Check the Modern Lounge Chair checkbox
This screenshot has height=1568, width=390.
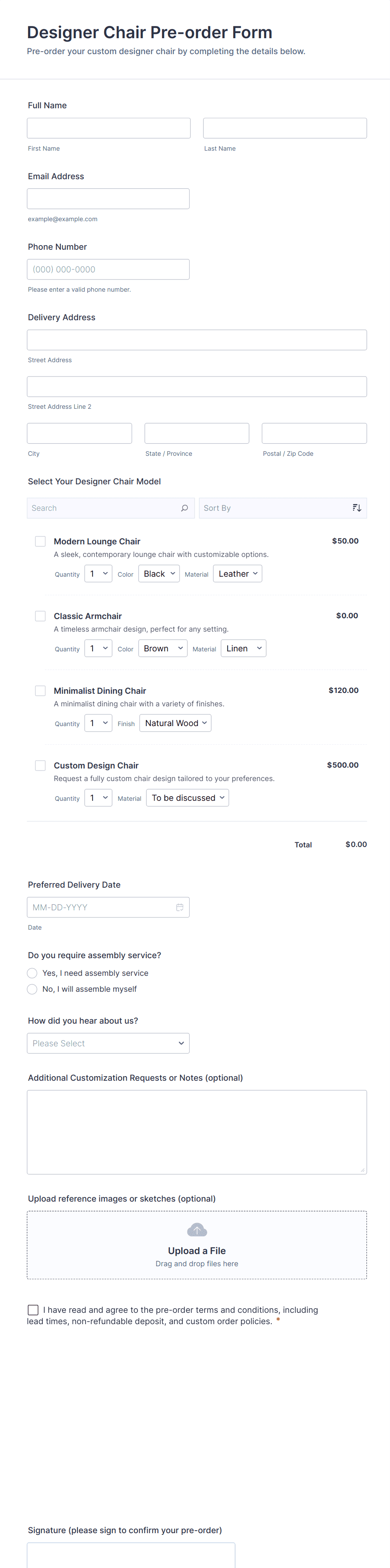(x=40, y=541)
